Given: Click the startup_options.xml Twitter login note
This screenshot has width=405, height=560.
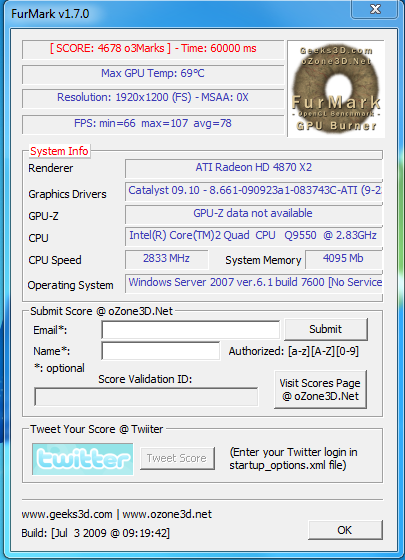Looking at the screenshot, I should point(293,459).
